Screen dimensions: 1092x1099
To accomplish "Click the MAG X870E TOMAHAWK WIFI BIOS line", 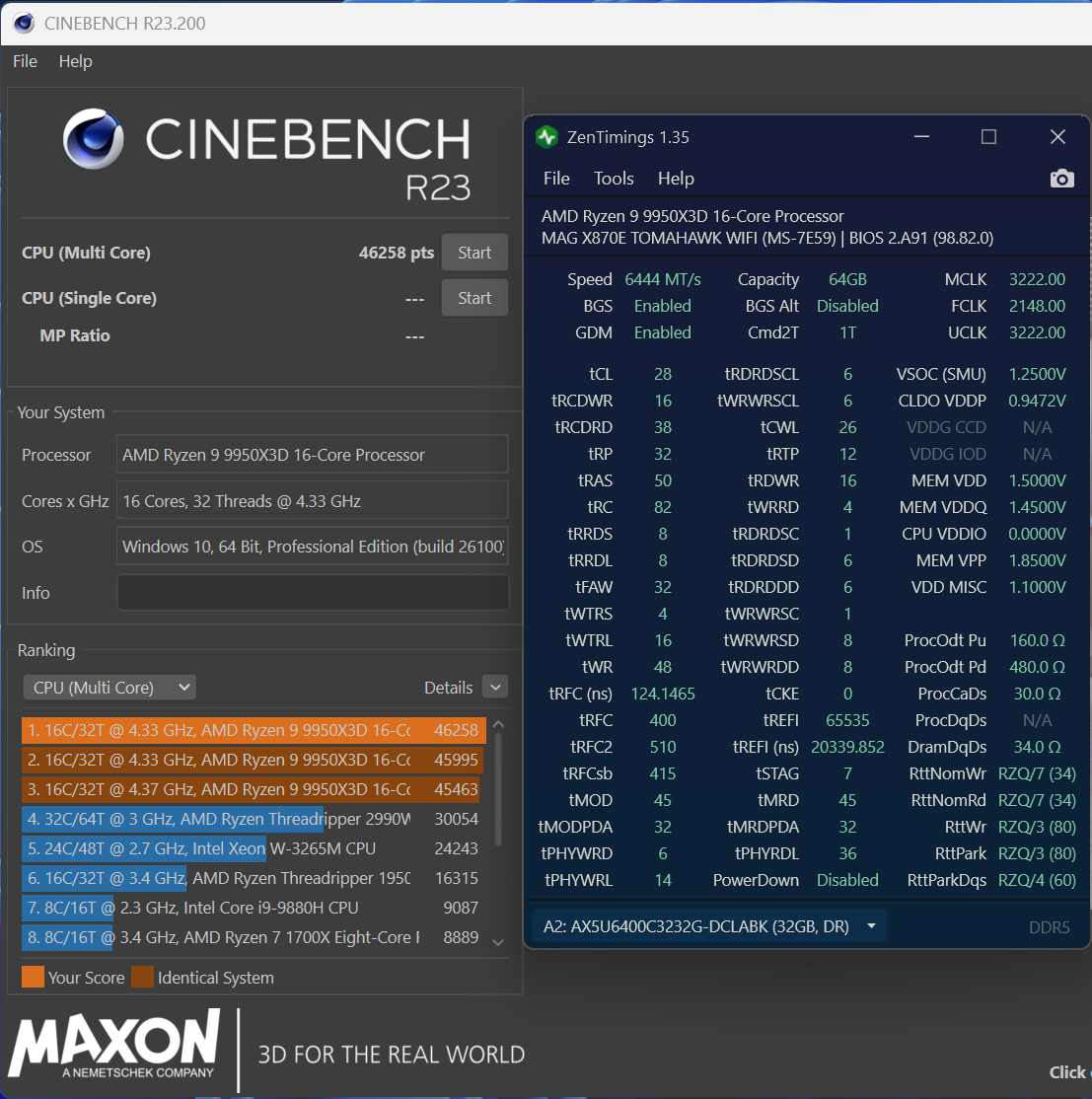I will tap(766, 239).
